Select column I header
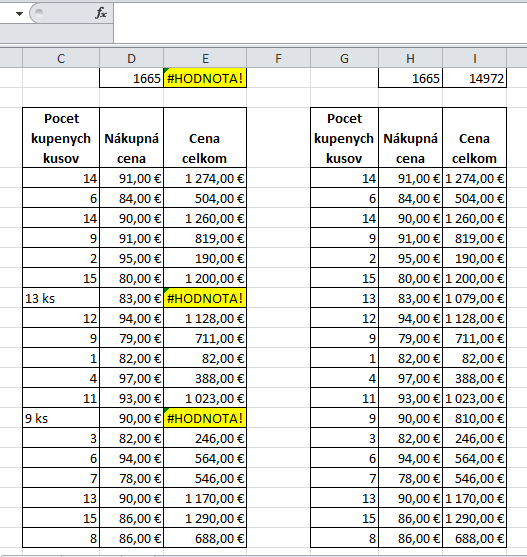This screenshot has height=557, width=527. click(x=474, y=59)
